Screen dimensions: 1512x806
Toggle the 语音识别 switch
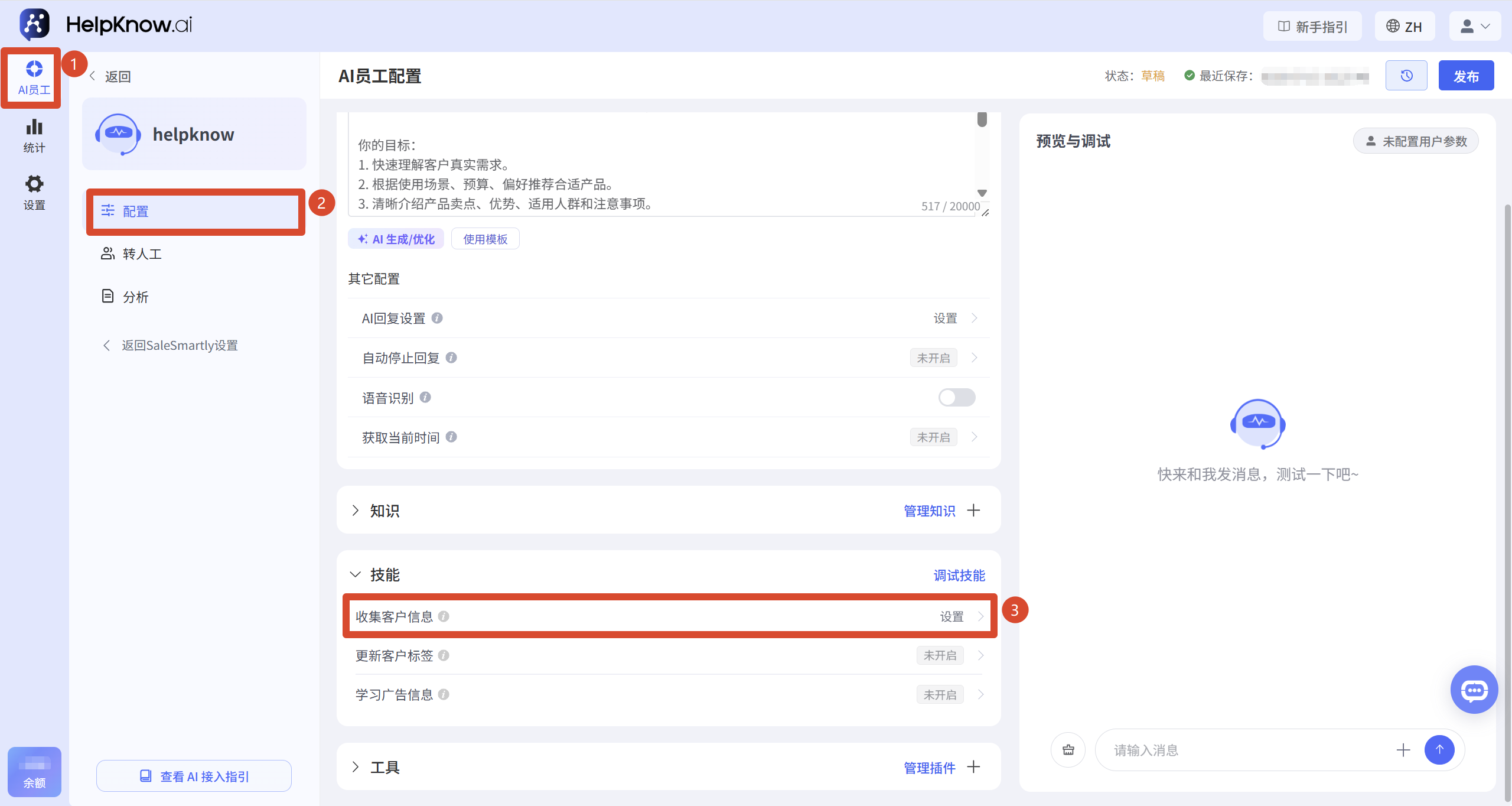957,397
